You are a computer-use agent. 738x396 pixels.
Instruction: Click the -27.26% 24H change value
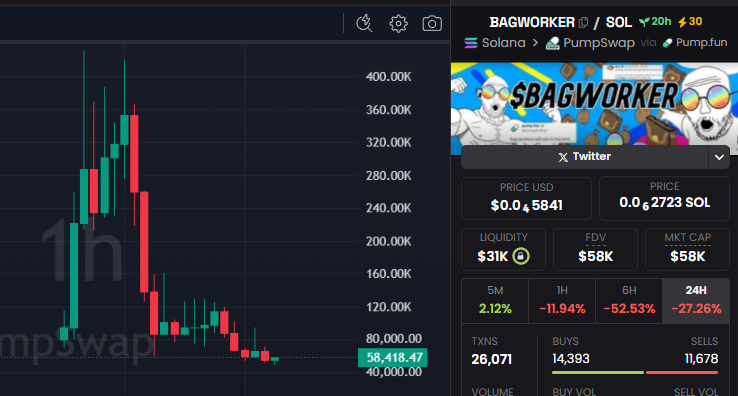click(696, 309)
